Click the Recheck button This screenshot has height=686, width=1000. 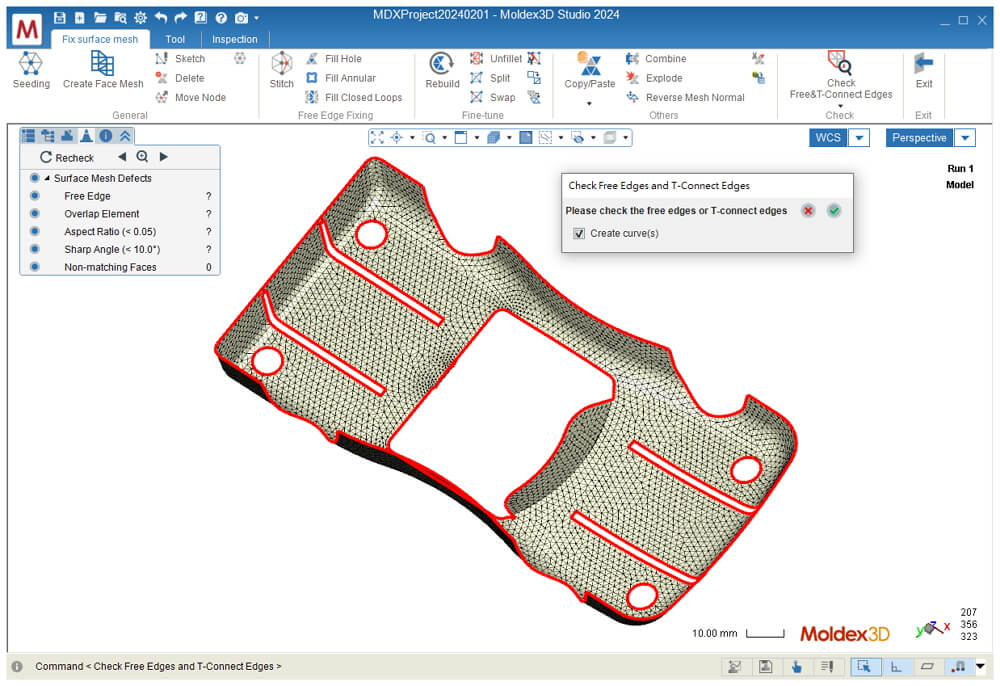67,157
